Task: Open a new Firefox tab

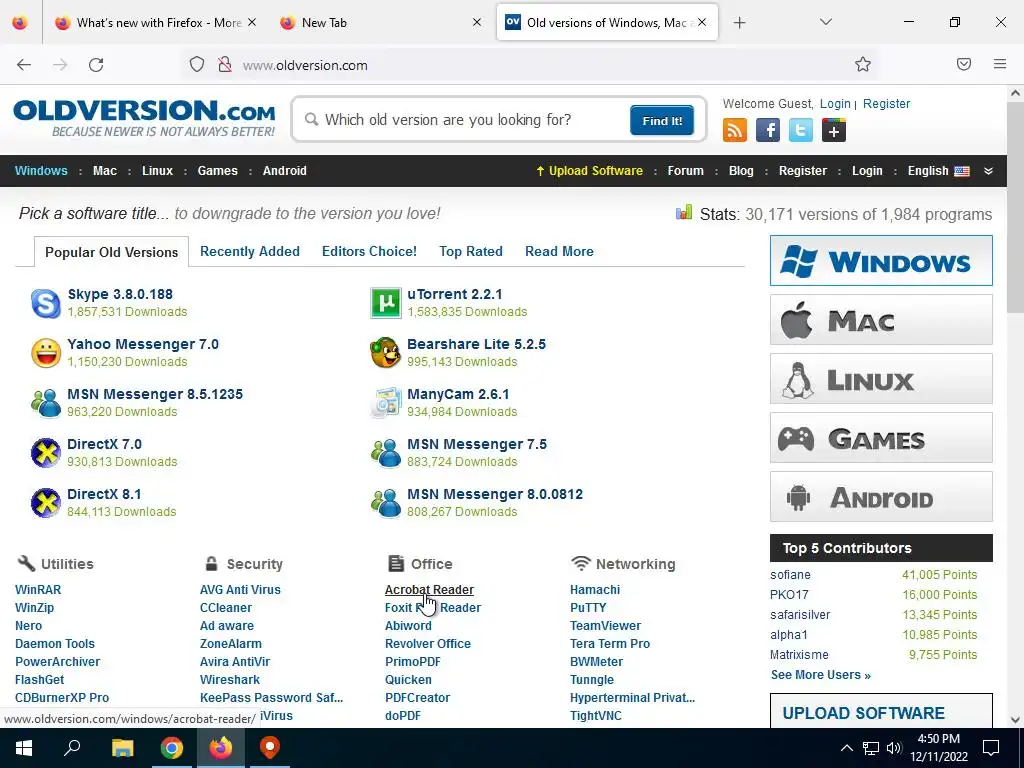Action: [739, 23]
